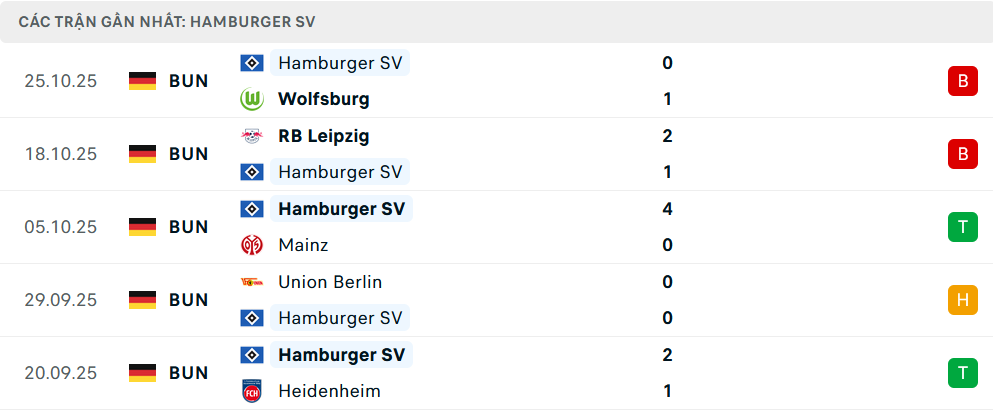Image resolution: width=993 pixels, height=411 pixels.
Task: Click the red B badge for Wolfsburg match
Action: [x=962, y=81]
